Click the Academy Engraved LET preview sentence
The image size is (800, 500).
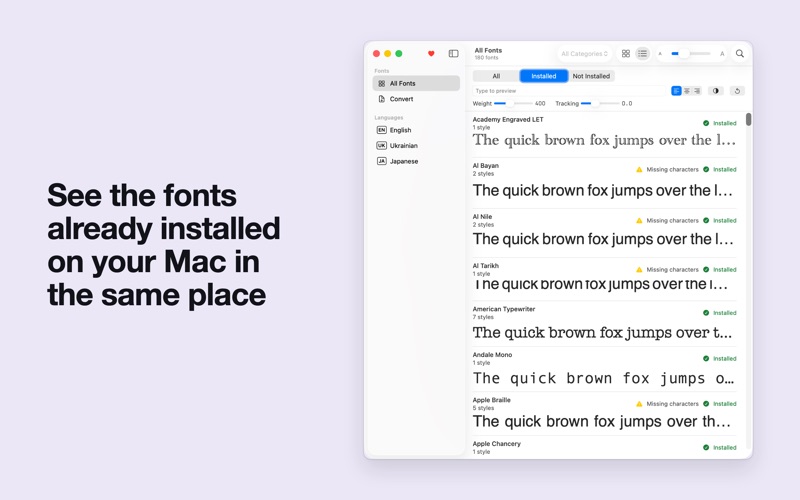(x=604, y=140)
